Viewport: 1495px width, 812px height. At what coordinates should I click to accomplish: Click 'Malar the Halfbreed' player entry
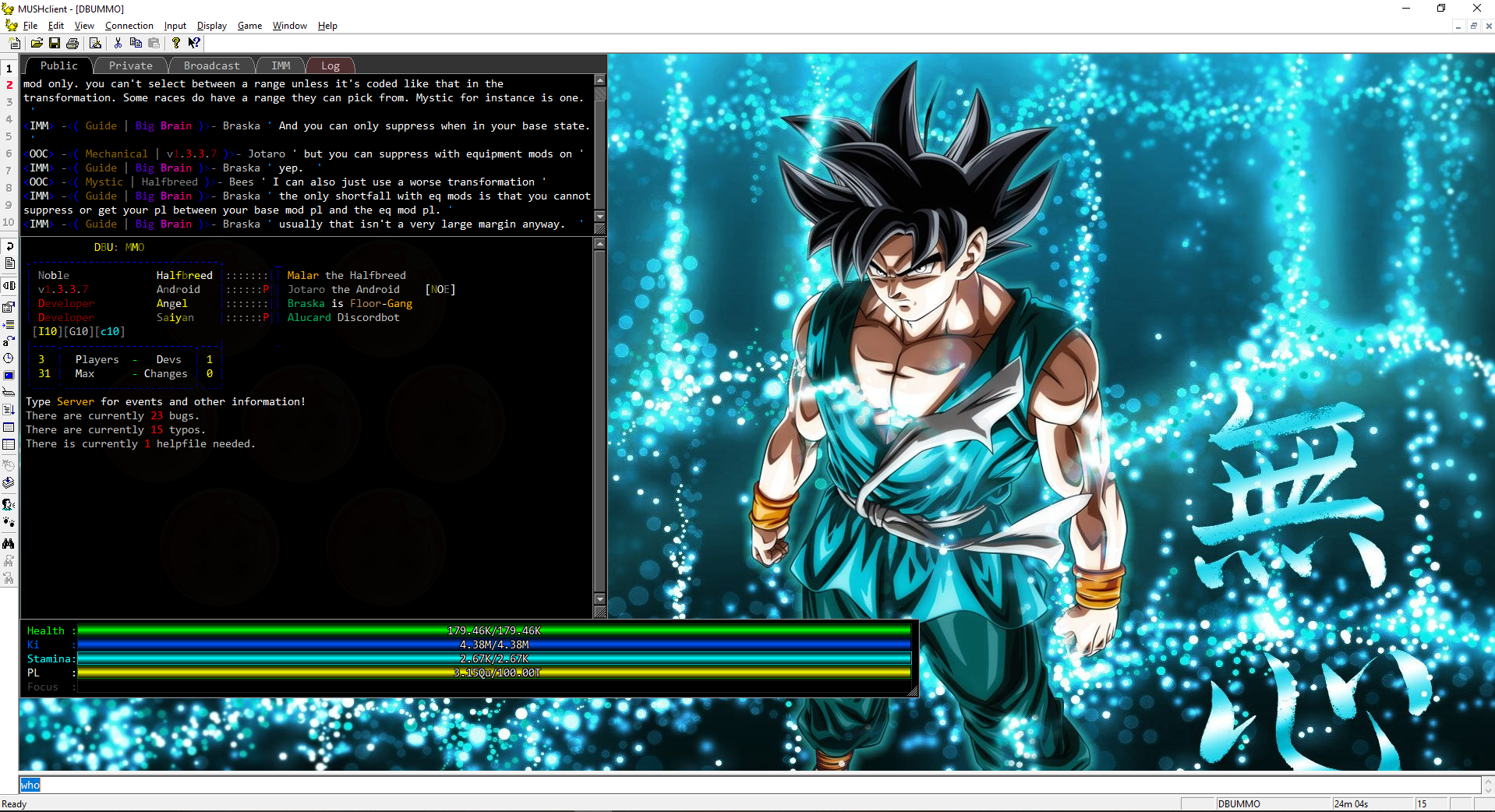[346, 275]
